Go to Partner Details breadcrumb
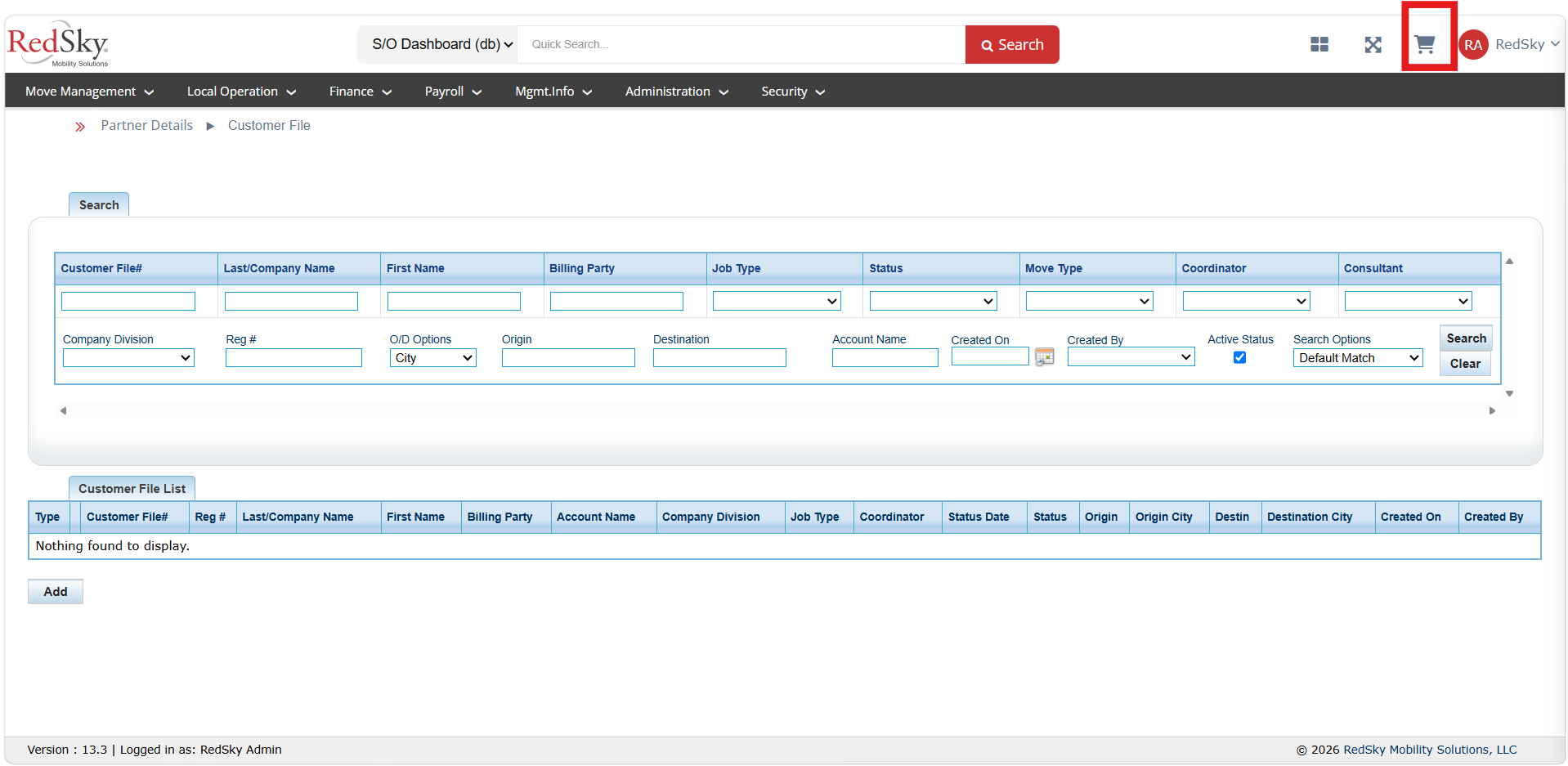Viewport: 1568px width, 766px height. 147,125
